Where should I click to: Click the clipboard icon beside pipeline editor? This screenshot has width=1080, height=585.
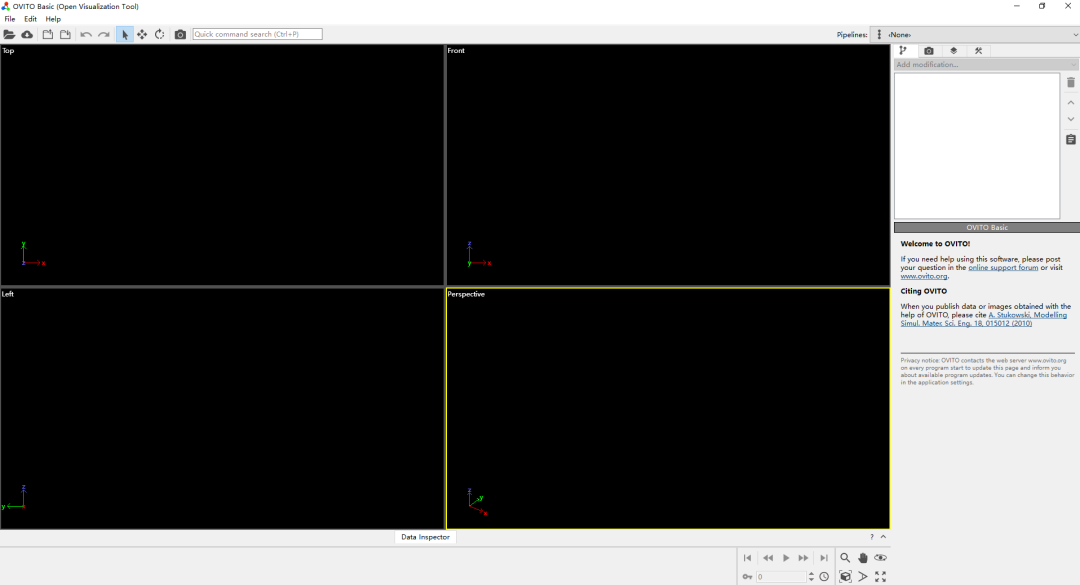(1070, 139)
